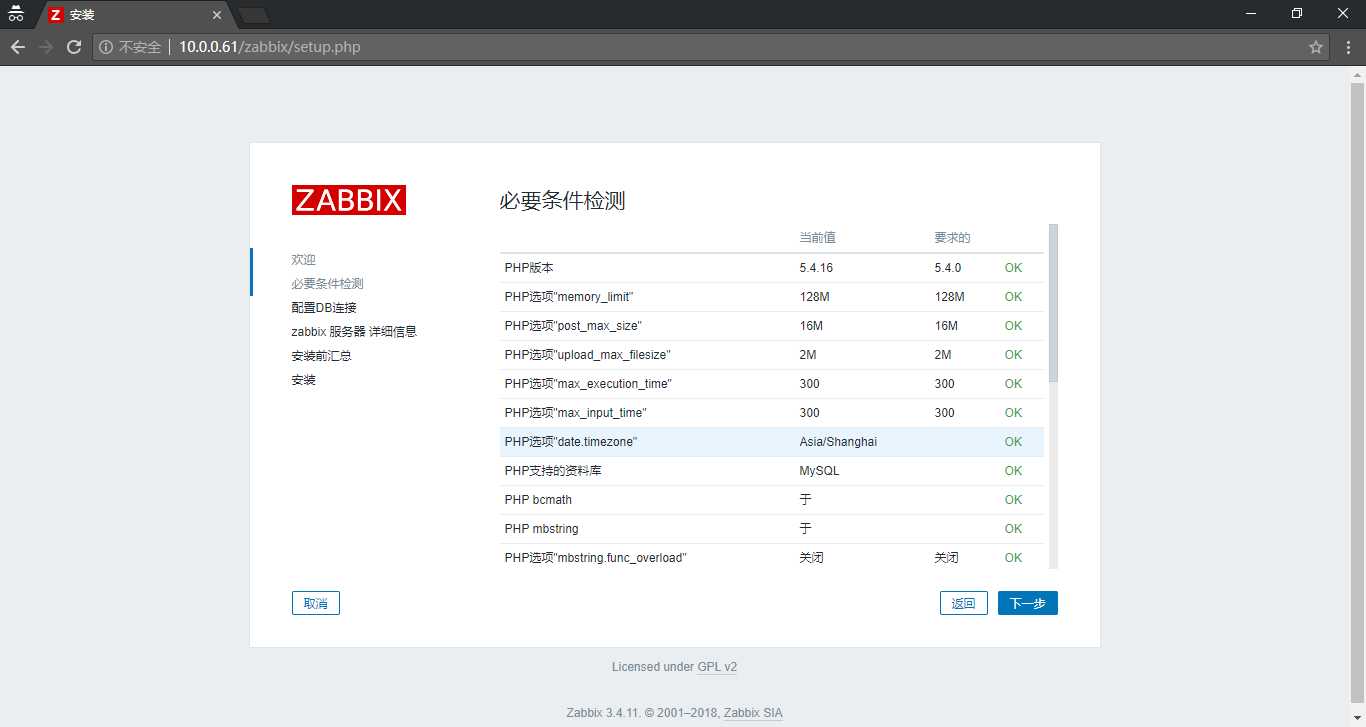Click the PHP选项"mbstring.func_overload" row label
The width and height of the screenshot is (1366, 727).
tap(596, 558)
